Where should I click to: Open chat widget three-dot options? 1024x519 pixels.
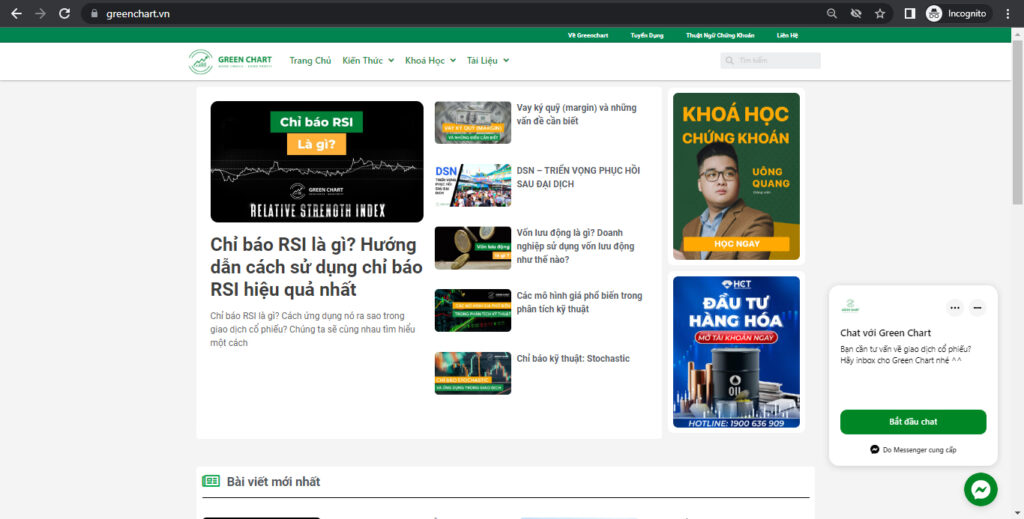tap(955, 307)
